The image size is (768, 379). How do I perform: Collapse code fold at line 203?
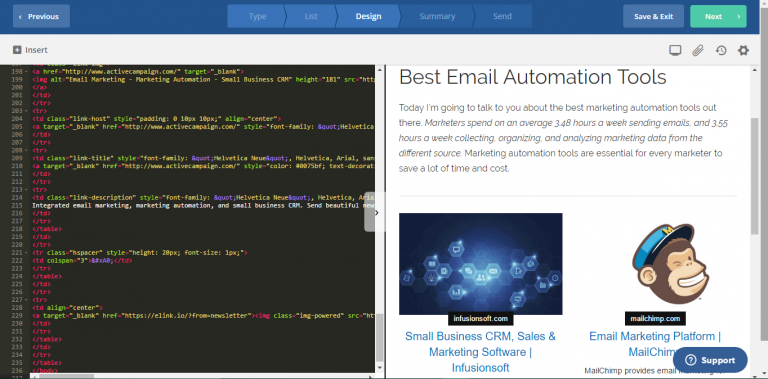26,111
